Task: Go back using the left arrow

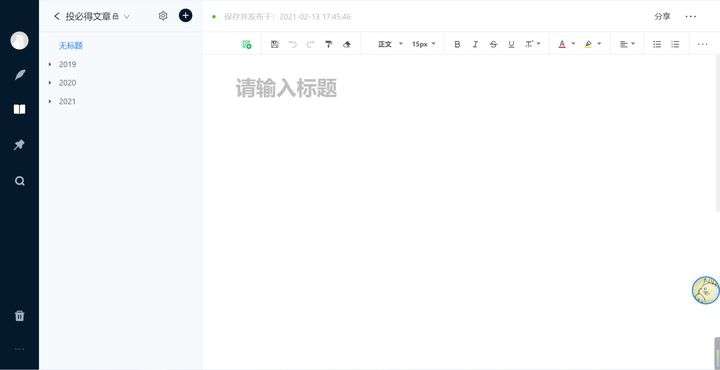Action: tap(57, 16)
